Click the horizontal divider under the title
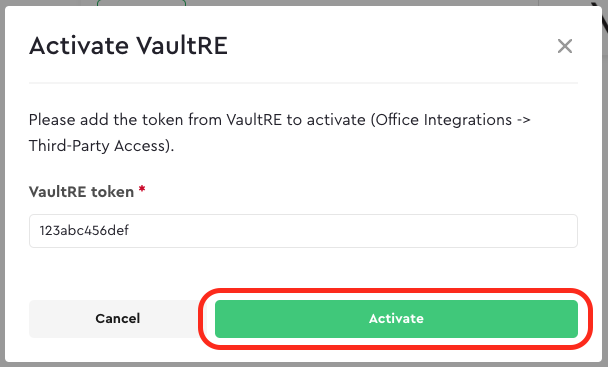The width and height of the screenshot is (608, 367). click(303, 83)
